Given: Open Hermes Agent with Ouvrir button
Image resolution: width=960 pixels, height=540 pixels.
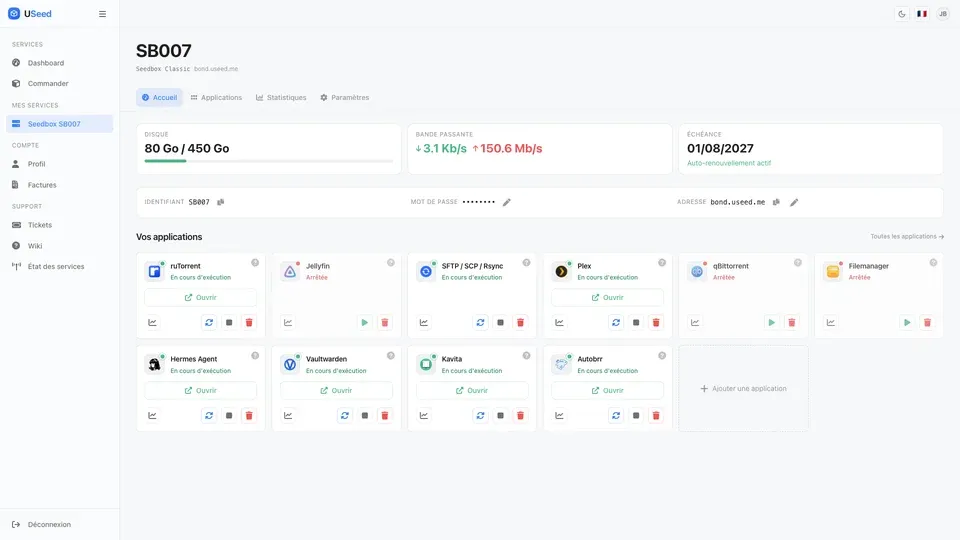Looking at the screenshot, I should pos(201,391).
